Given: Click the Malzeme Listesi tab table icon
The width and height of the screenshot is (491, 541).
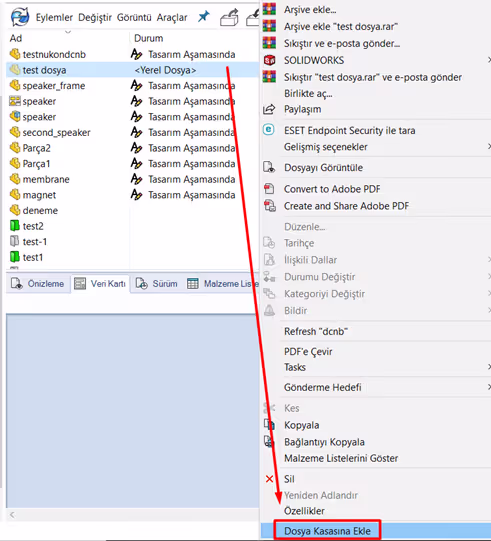Looking at the screenshot, I should (193, 284).
